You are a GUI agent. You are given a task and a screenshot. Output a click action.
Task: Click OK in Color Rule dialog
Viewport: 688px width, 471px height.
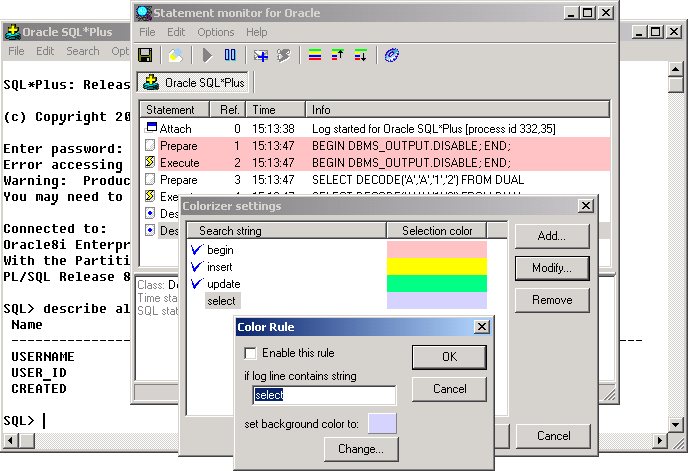click(449, 357)
